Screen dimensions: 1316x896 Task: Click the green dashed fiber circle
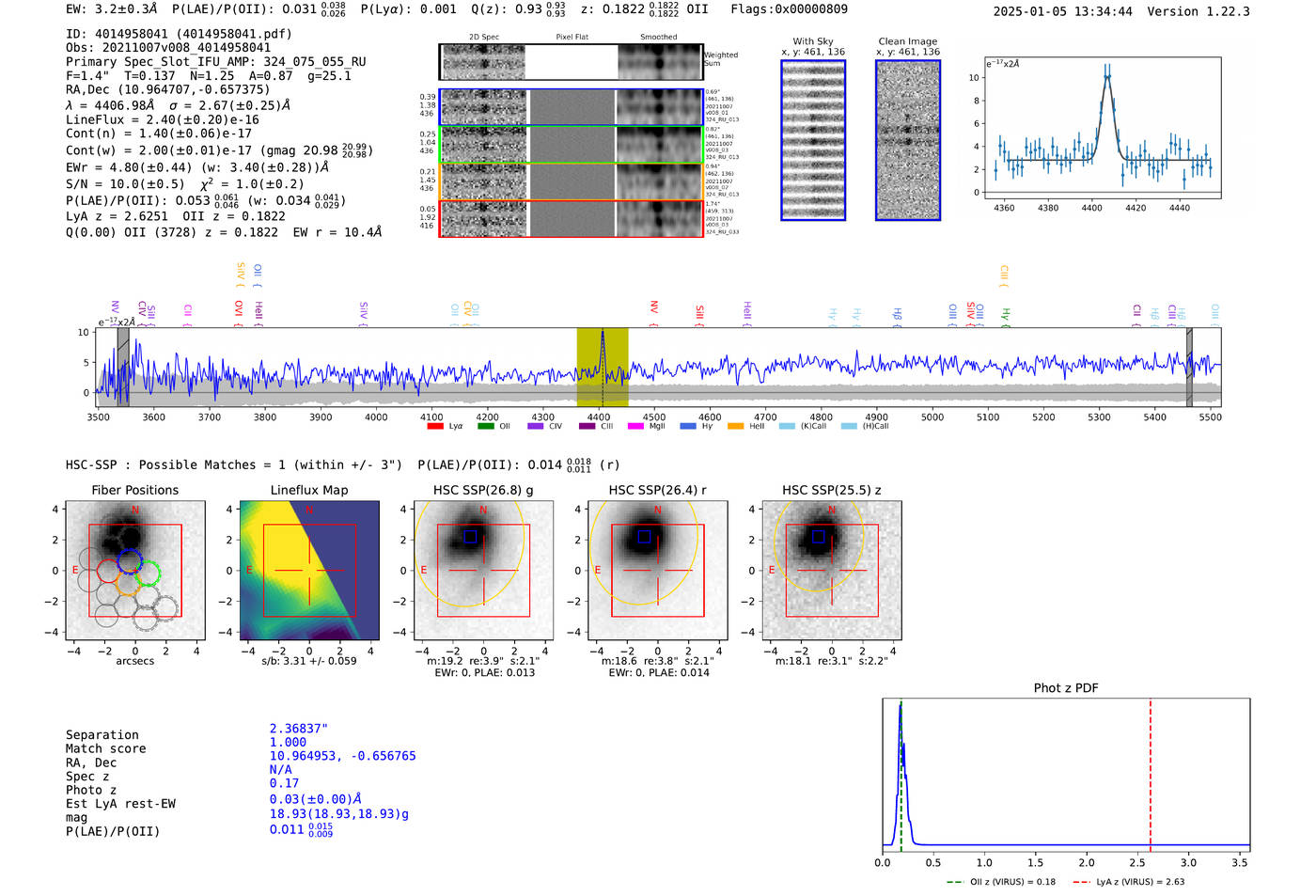148,574
